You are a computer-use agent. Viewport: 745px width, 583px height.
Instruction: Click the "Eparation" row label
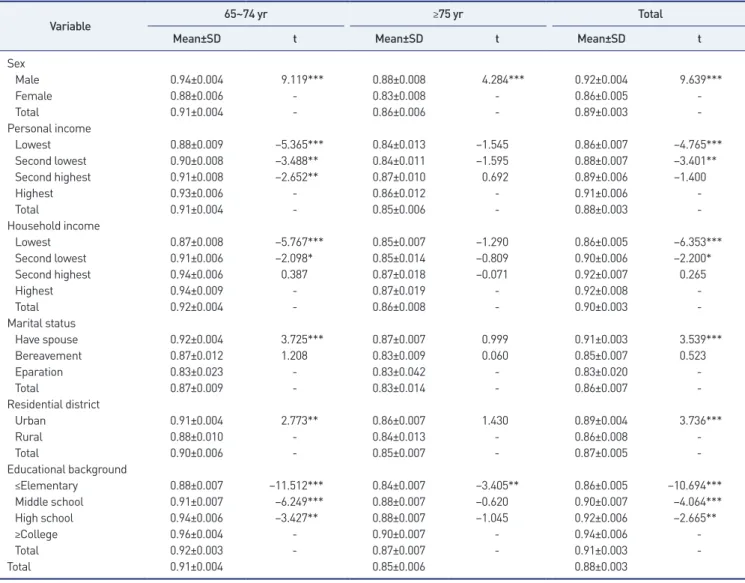38,372
